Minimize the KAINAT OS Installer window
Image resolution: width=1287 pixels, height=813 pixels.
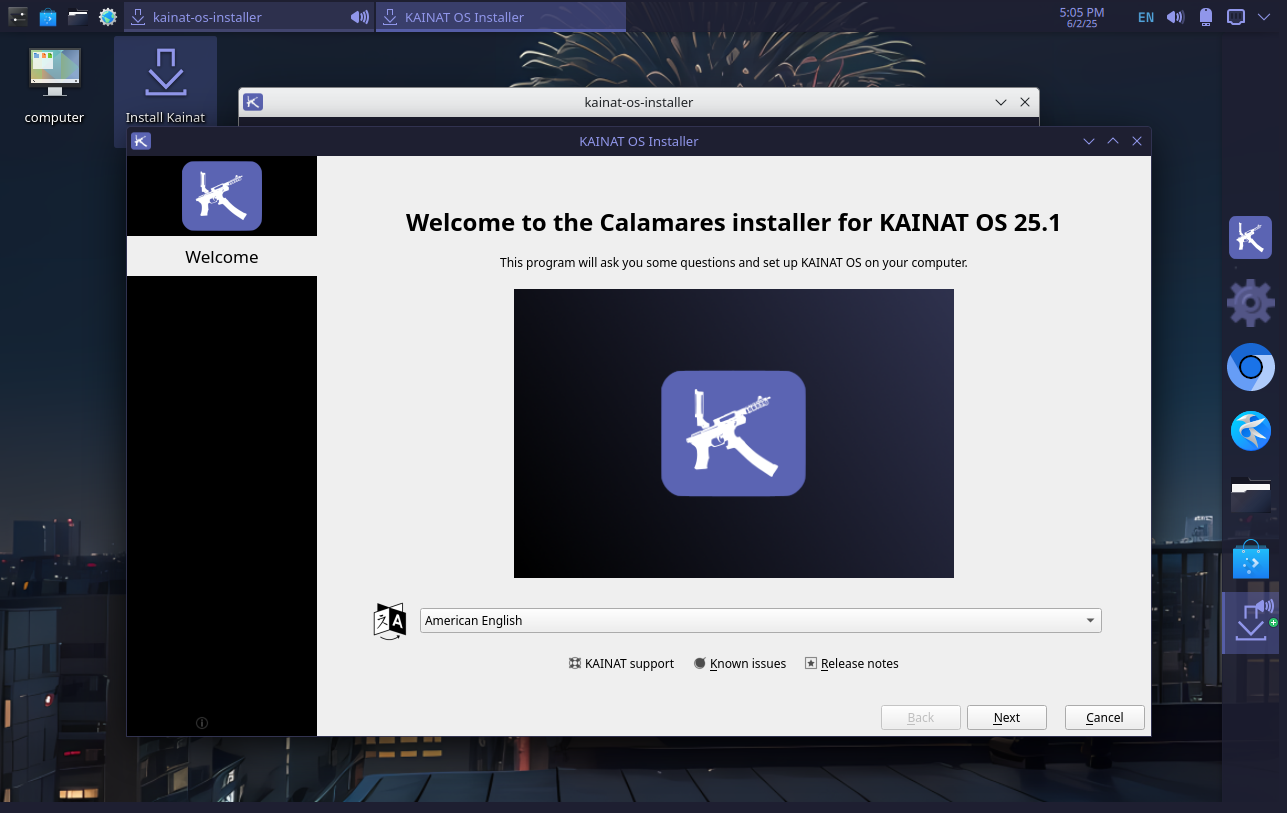click(x=1089, y=141)
